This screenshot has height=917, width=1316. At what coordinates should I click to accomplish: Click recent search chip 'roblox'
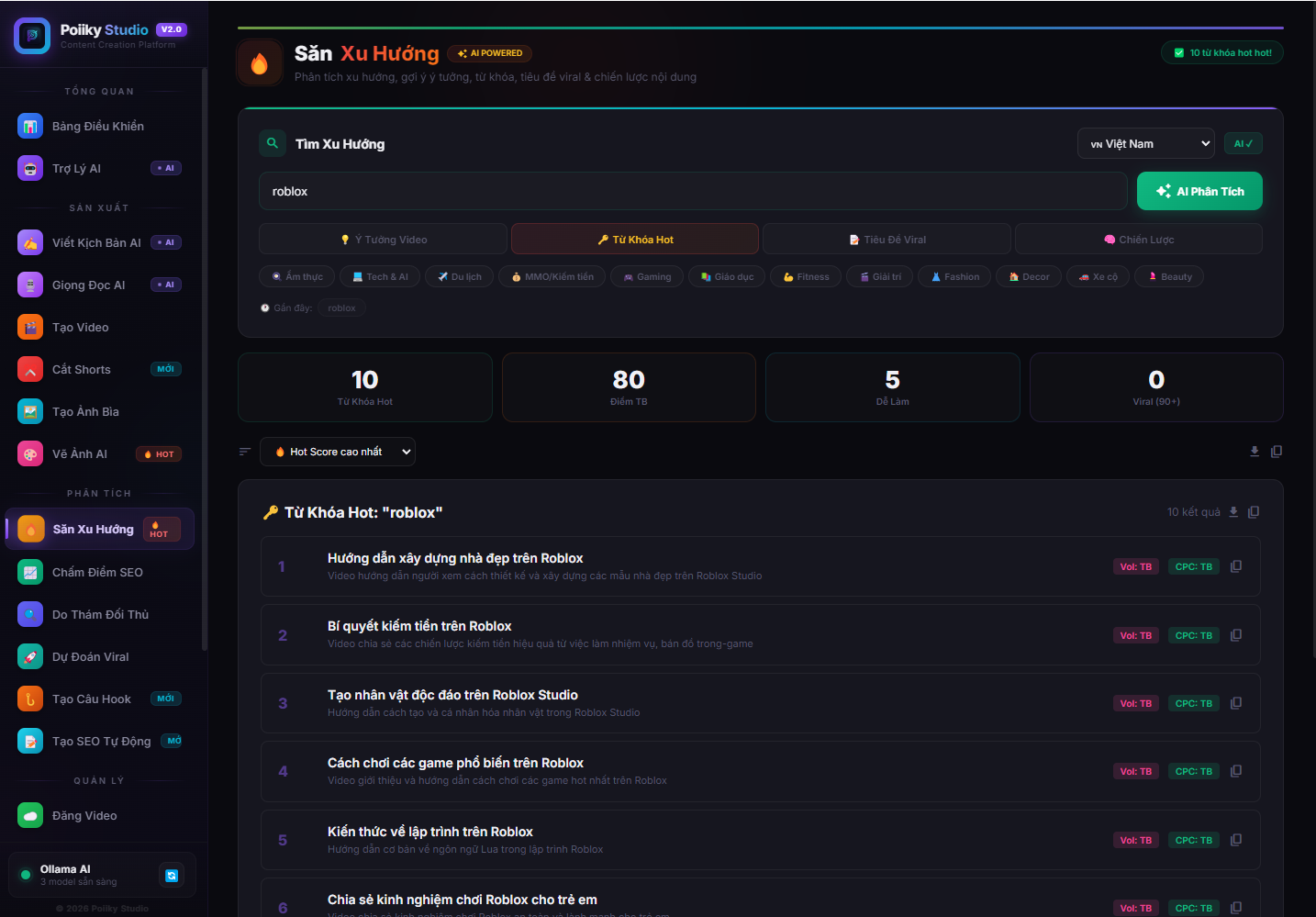tap(341, 308)
